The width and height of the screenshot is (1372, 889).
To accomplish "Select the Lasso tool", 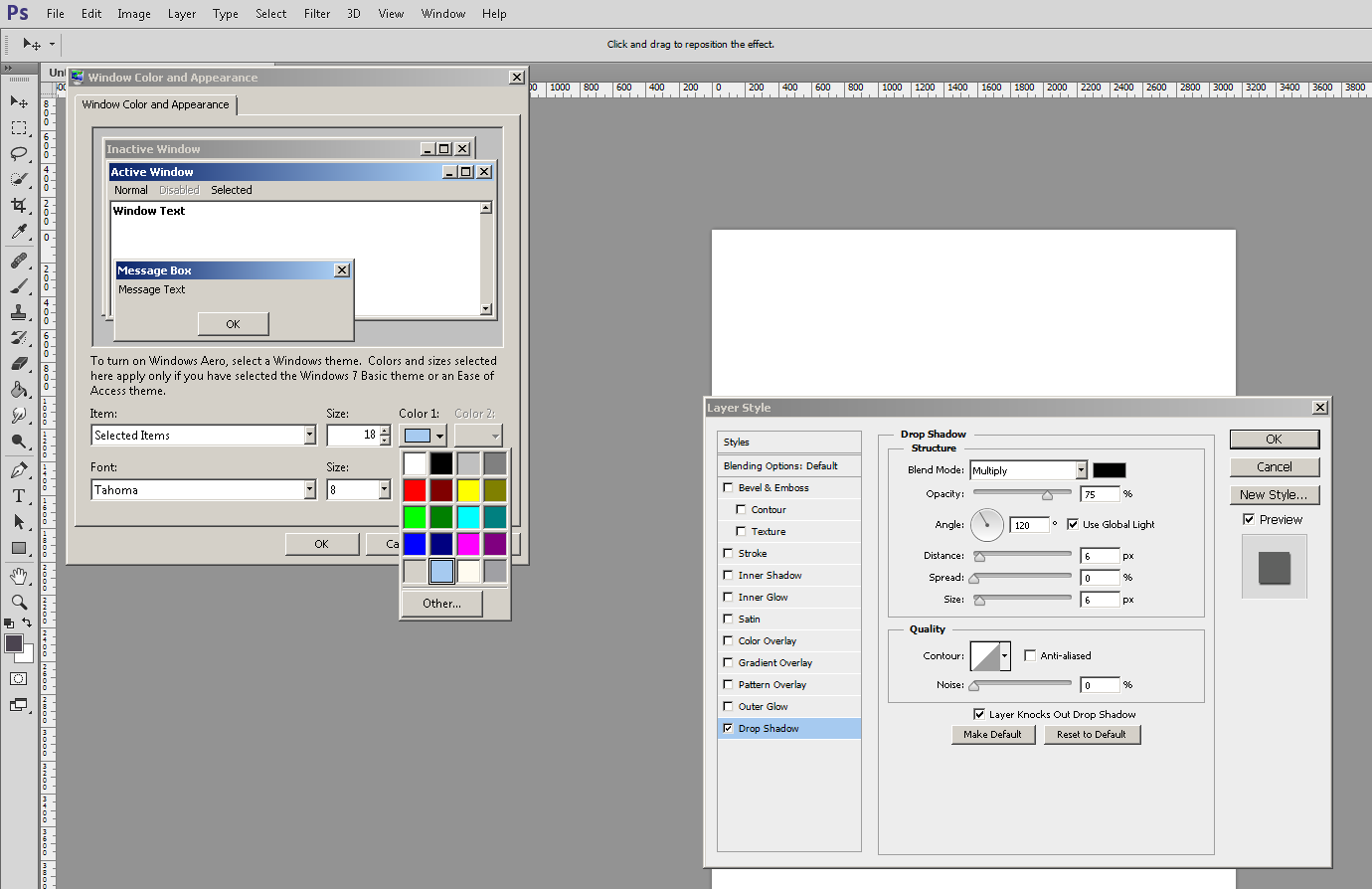I will click(x=19, y=153).
